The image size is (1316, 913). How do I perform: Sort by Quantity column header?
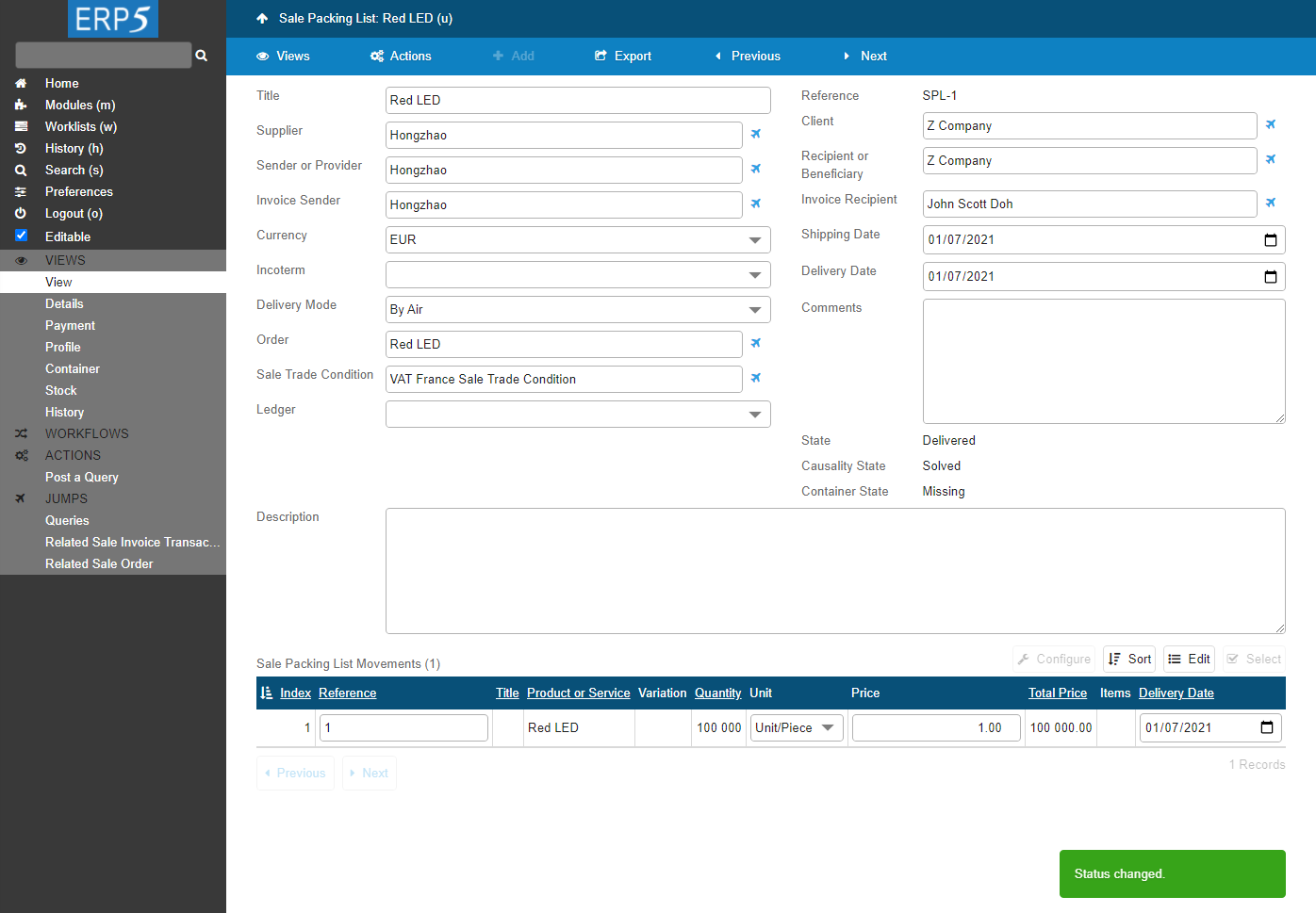click(x=718, y=693)
